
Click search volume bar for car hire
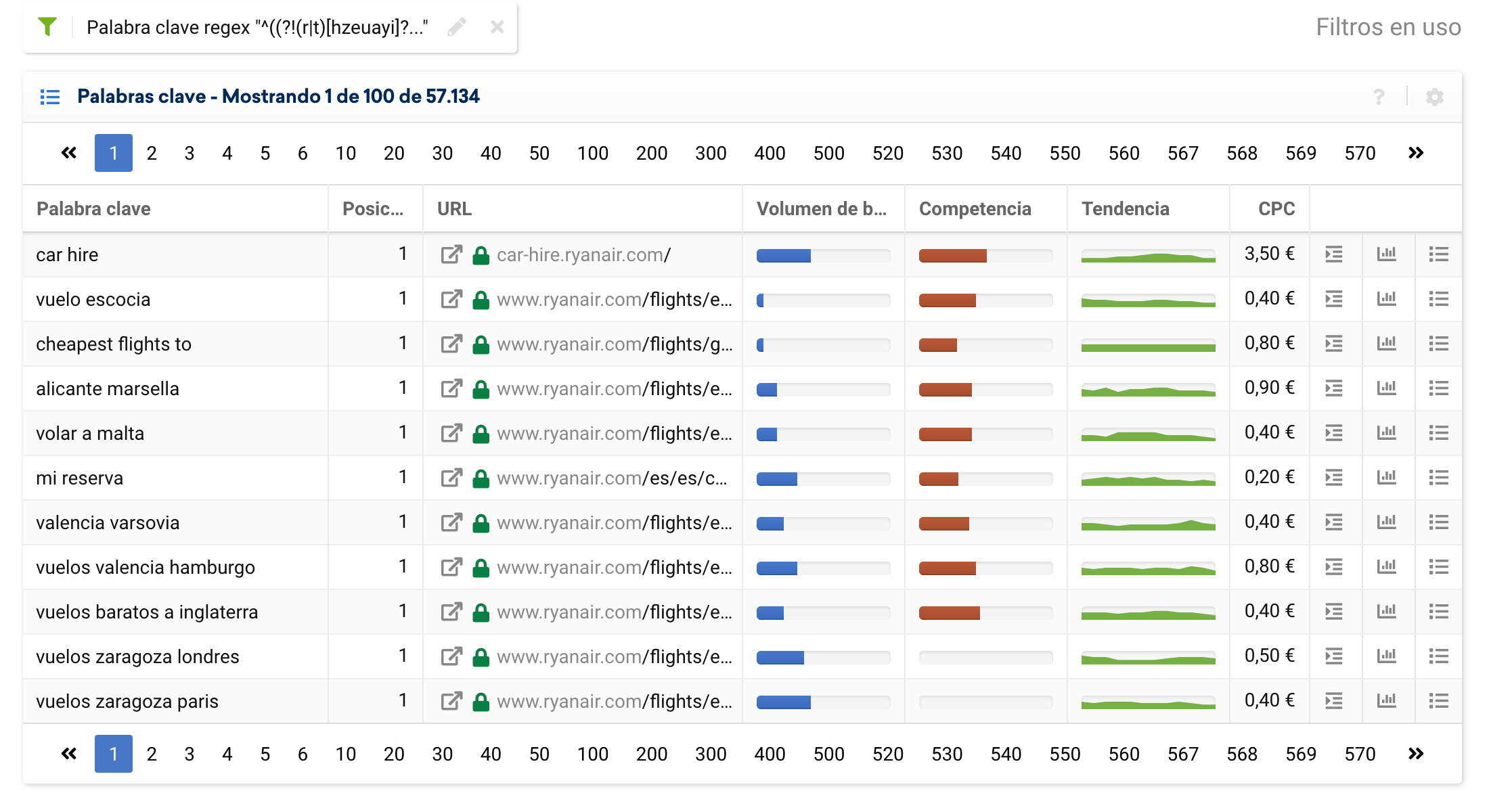click(x=823, y=255)
